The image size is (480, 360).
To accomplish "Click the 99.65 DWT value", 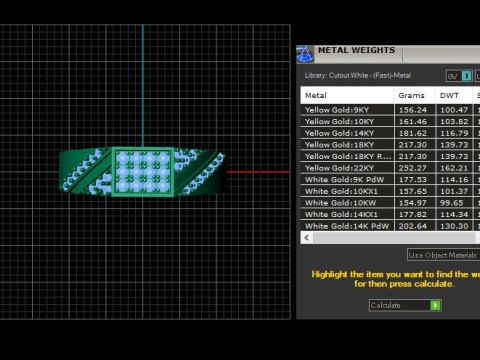I will tap(452, 203).
